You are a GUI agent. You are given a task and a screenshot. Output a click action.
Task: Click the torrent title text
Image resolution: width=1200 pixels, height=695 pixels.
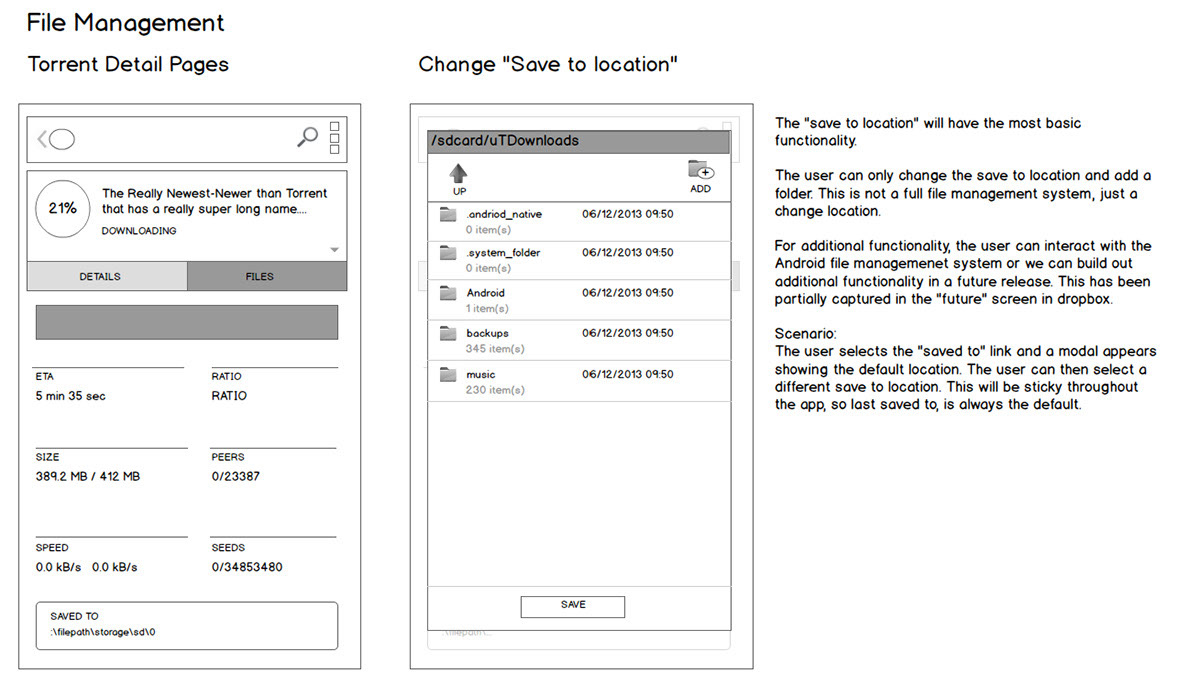(215, 201)
